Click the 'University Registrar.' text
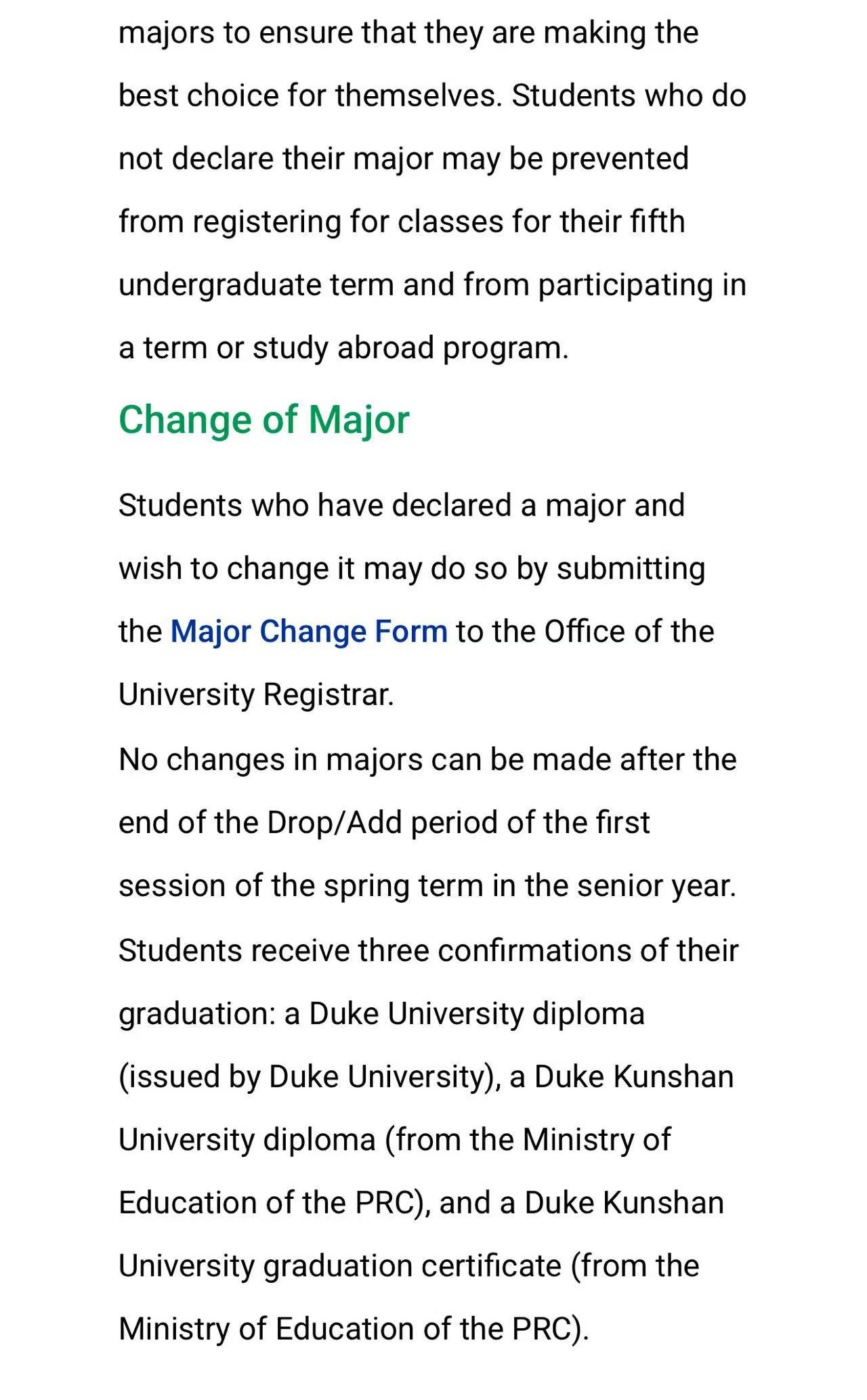Viewport: 867px width, 1400px height. click(256, 694)
